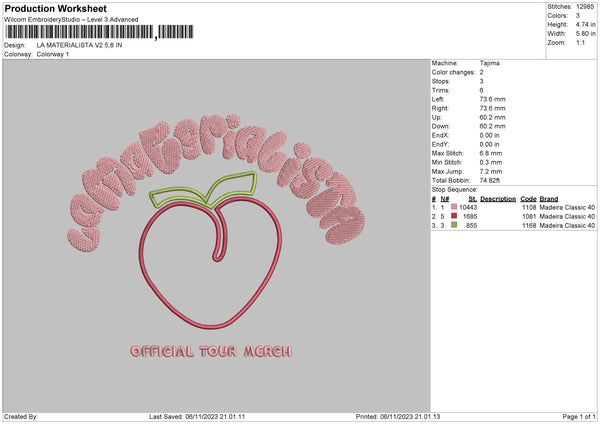The width and height of the screenshot is (600, 424).
Task: Click the barcode in the header
Action: (99, 32)
